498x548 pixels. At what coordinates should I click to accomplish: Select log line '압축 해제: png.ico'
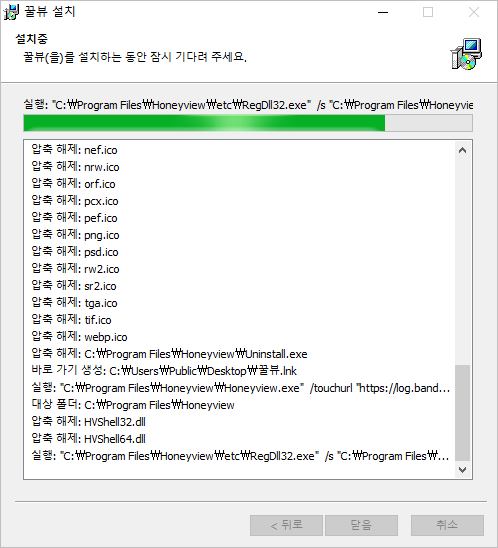(75, 235)
